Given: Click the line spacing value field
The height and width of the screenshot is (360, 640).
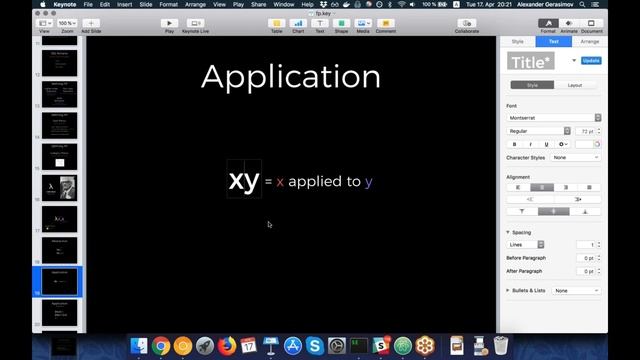Looking at the screenshot, I should [586, 244].
